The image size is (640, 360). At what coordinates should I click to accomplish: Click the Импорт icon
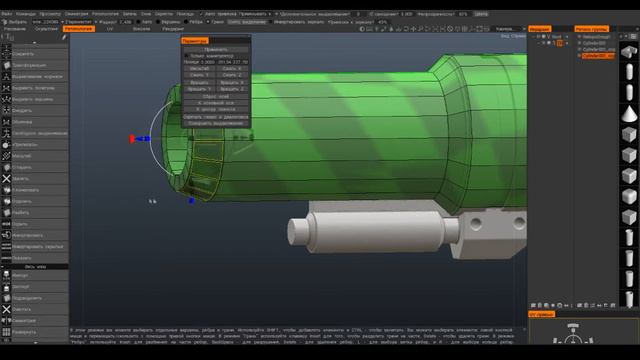point(6,276)
